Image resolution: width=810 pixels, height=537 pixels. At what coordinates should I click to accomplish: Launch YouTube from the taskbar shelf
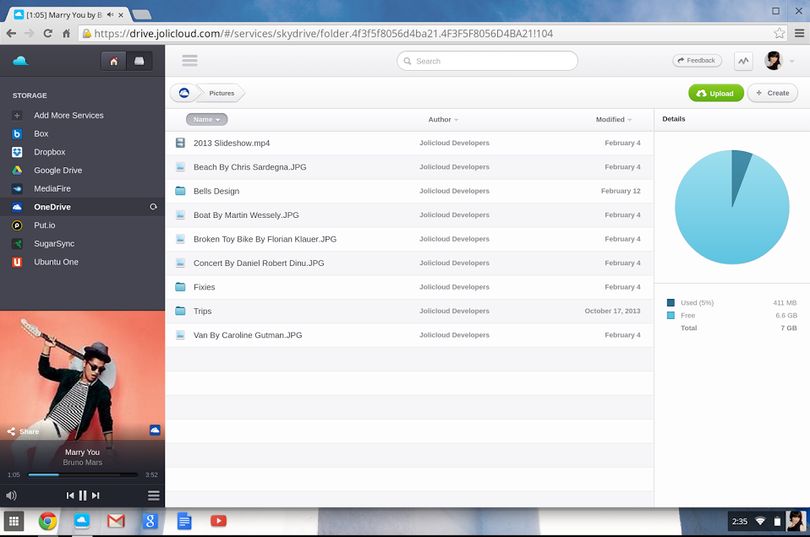tap(219, 520)
